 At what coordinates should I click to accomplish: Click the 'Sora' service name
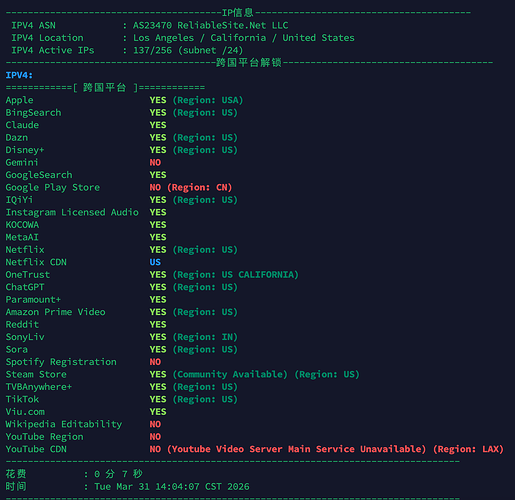pos(17,350)
